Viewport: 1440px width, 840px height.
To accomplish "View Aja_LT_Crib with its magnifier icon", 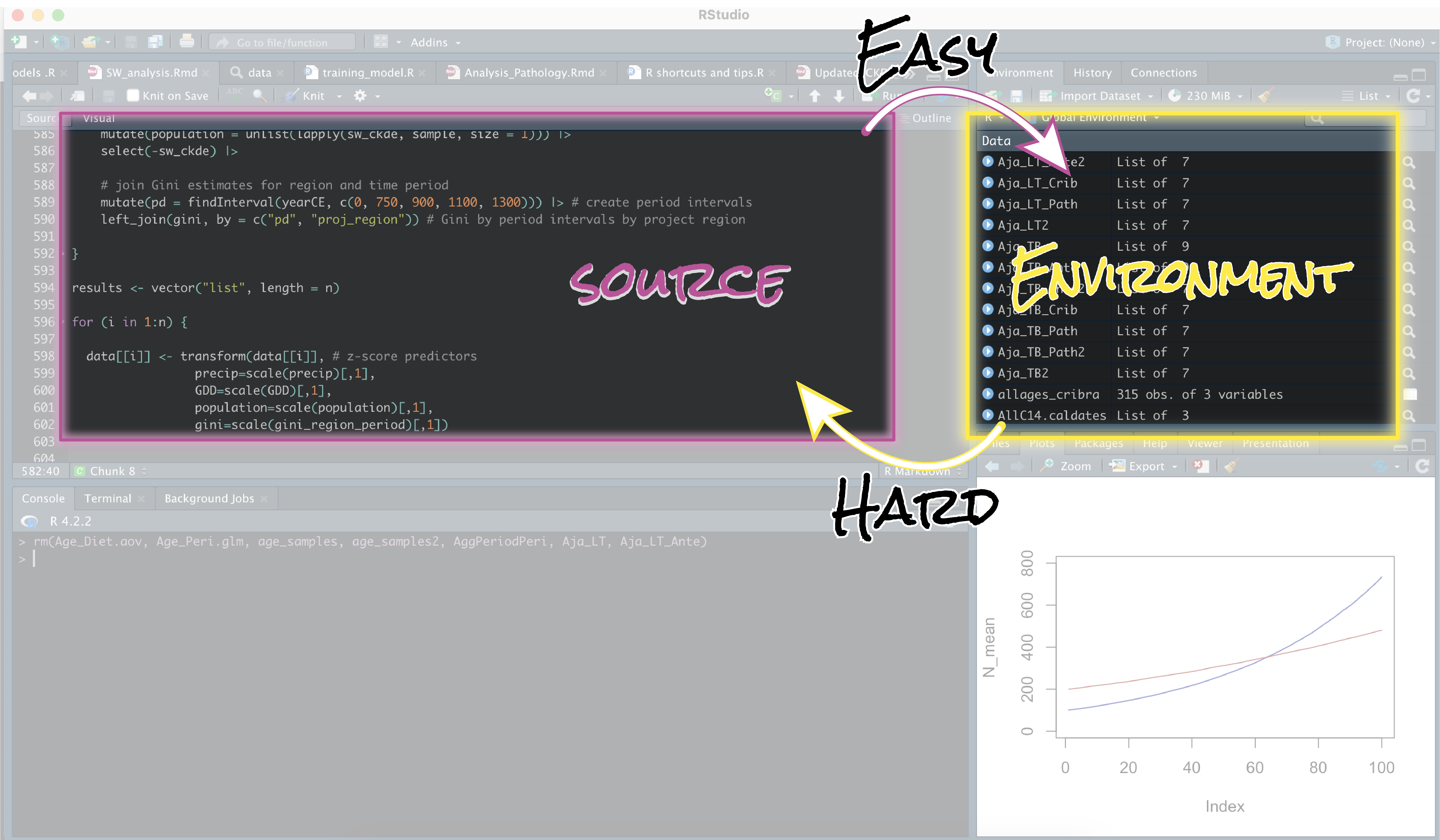I will click(x=1409, y=183).
